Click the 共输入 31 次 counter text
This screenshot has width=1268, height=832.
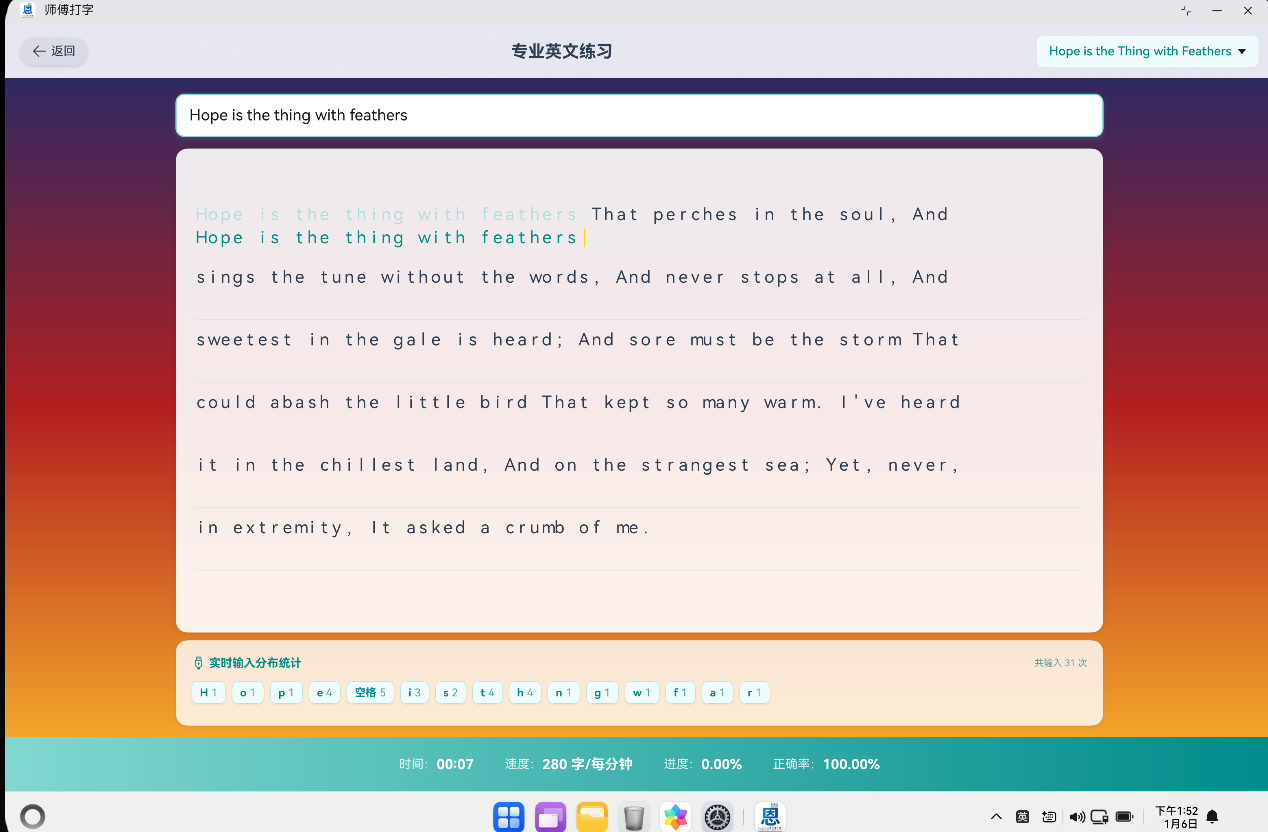(x=1060, y=663)
